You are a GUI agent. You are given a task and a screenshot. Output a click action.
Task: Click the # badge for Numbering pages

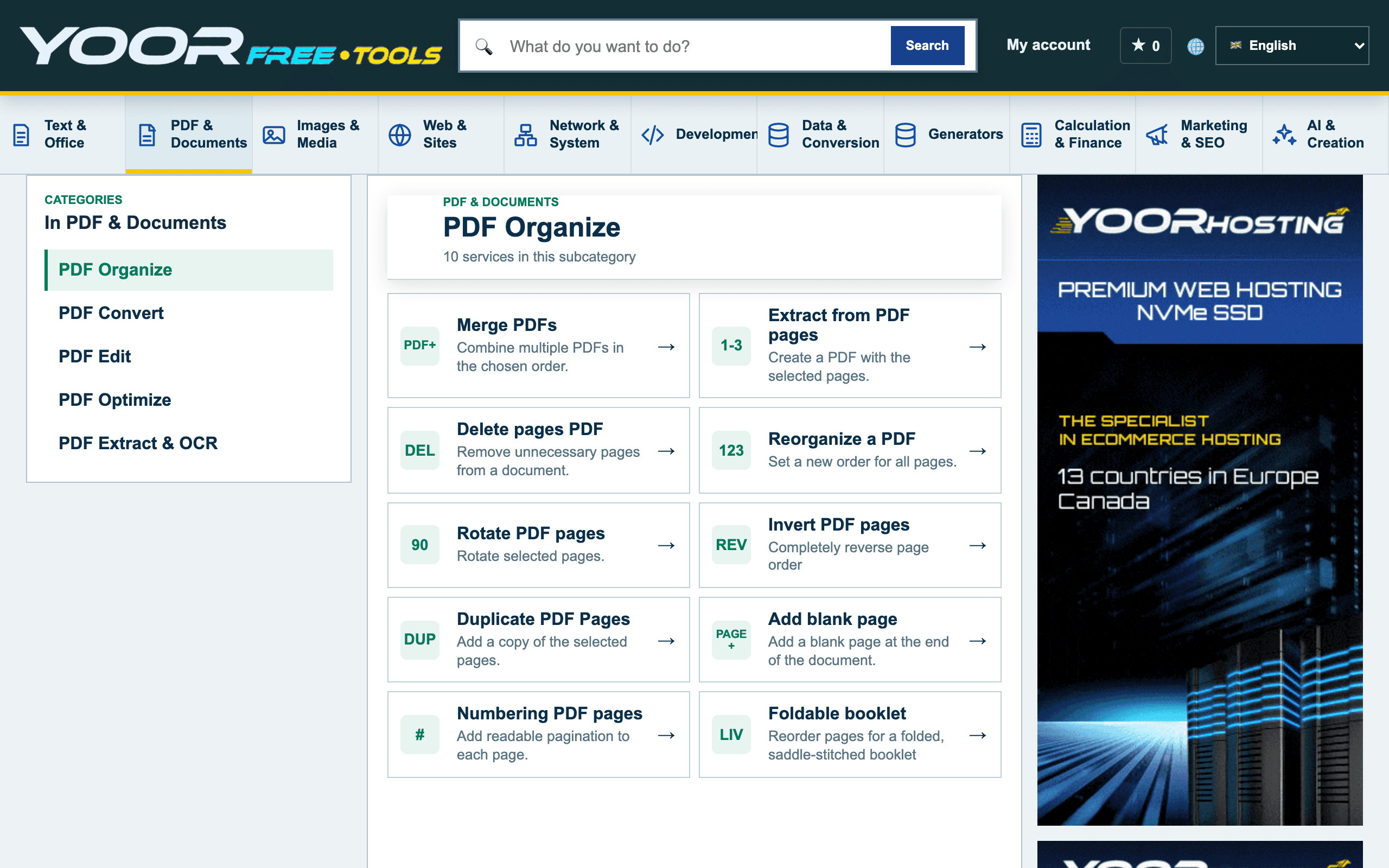pyautogui.click(x=419, y=734)
